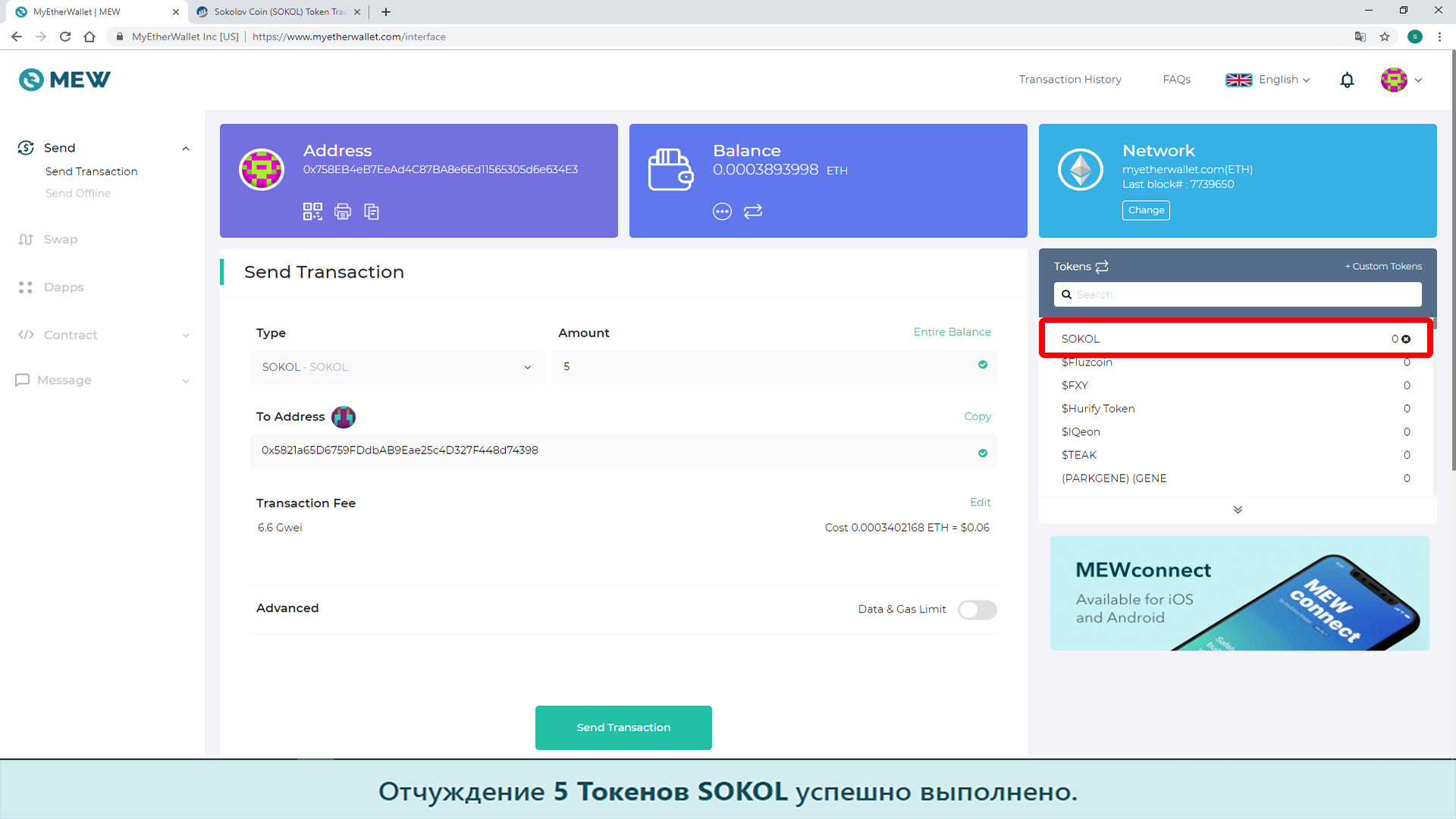Click the MEW logo
The width and height of the screenshot is (1456, 819).
[64, 80]
